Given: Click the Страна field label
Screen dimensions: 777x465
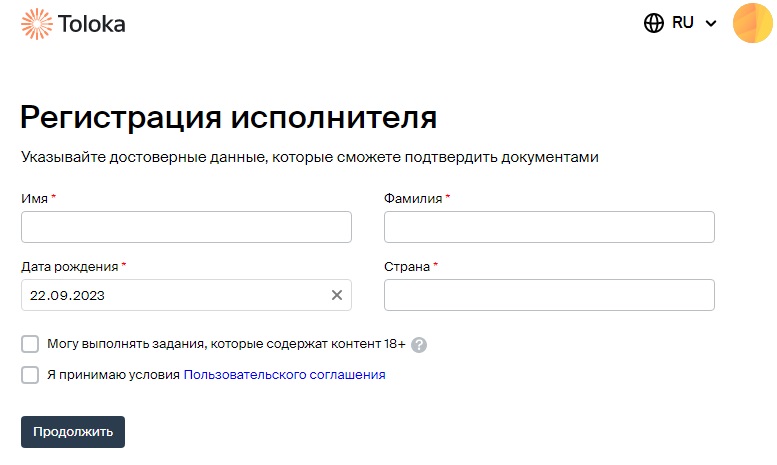Looking at the screenshot, I should [x=407, y=267].
